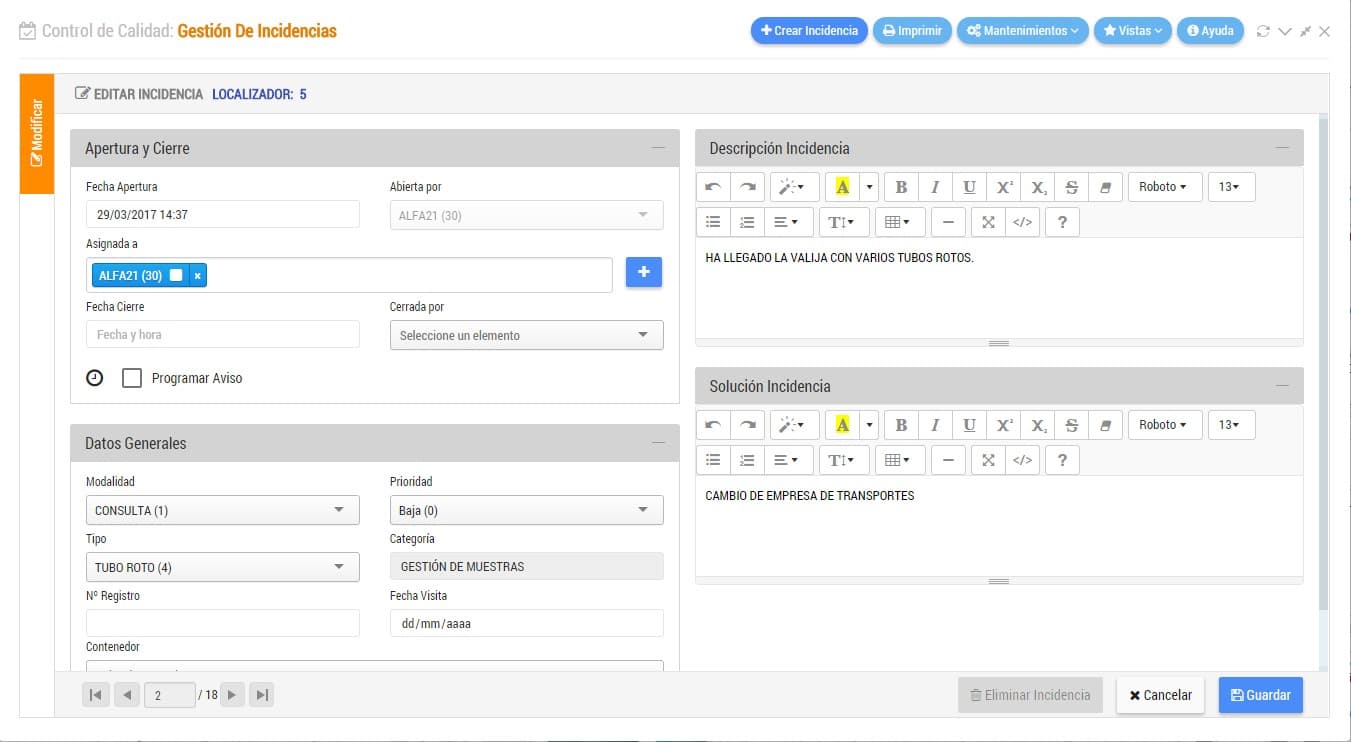Click redo in Descripción Incidencia editor

pos(747,187)
